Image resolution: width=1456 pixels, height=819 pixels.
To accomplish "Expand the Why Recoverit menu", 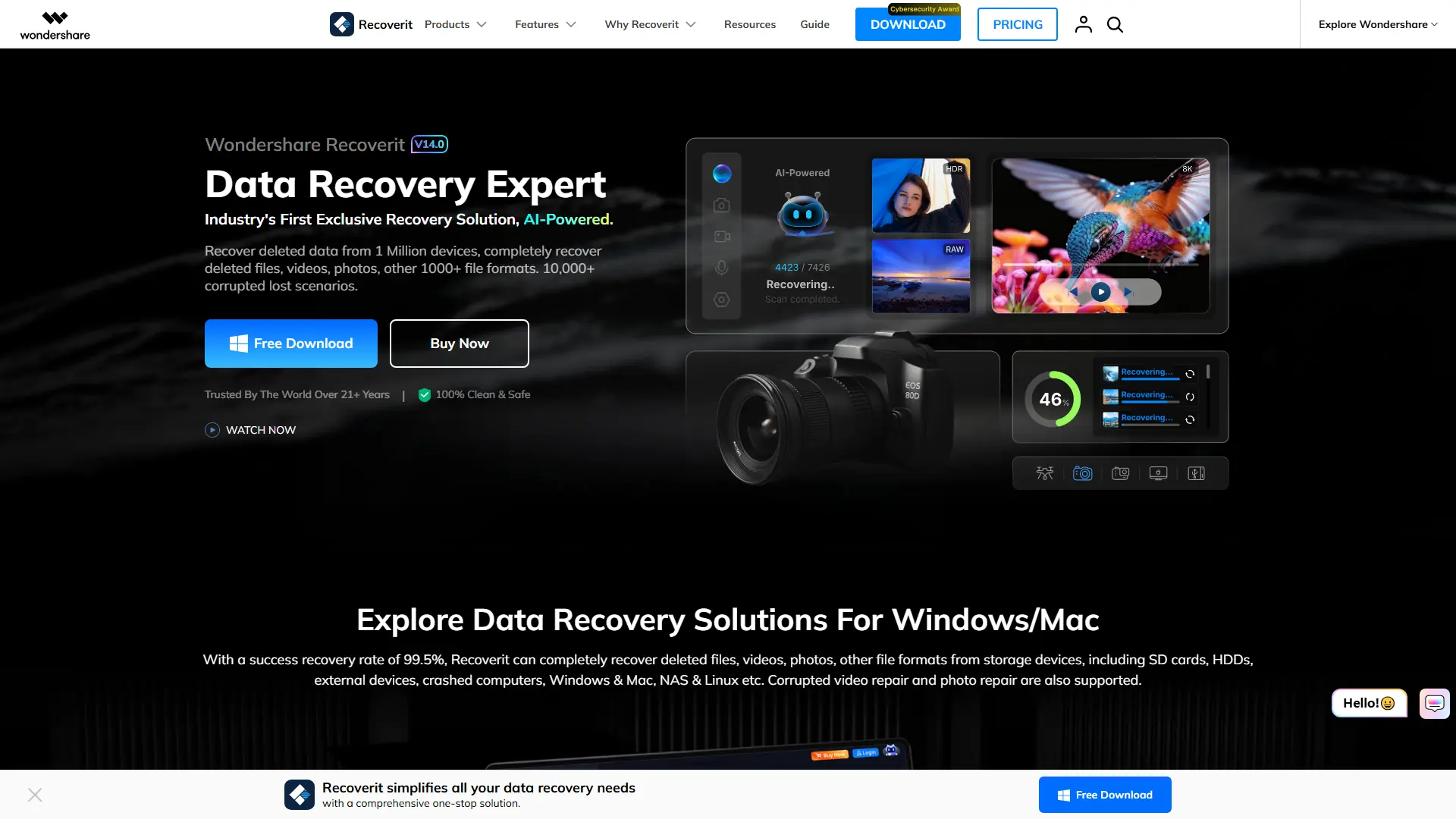I will (x=651, y=24).
